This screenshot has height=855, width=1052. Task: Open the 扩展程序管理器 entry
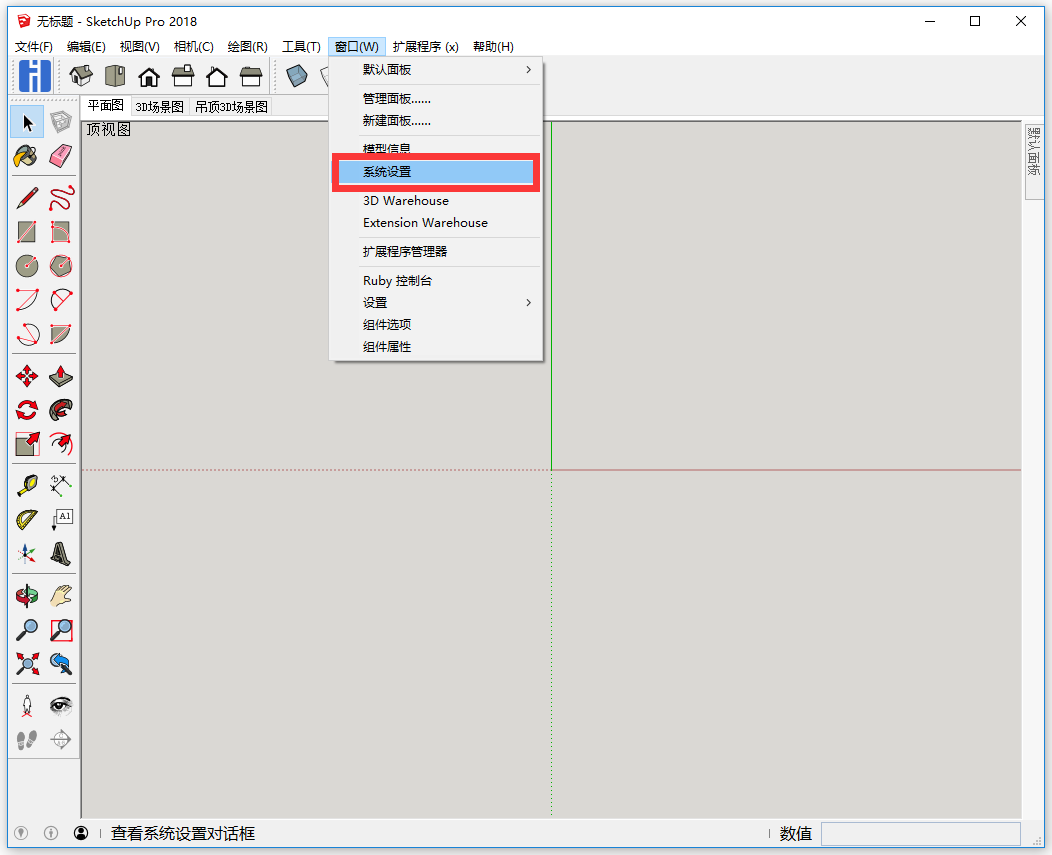pos(405,252)
